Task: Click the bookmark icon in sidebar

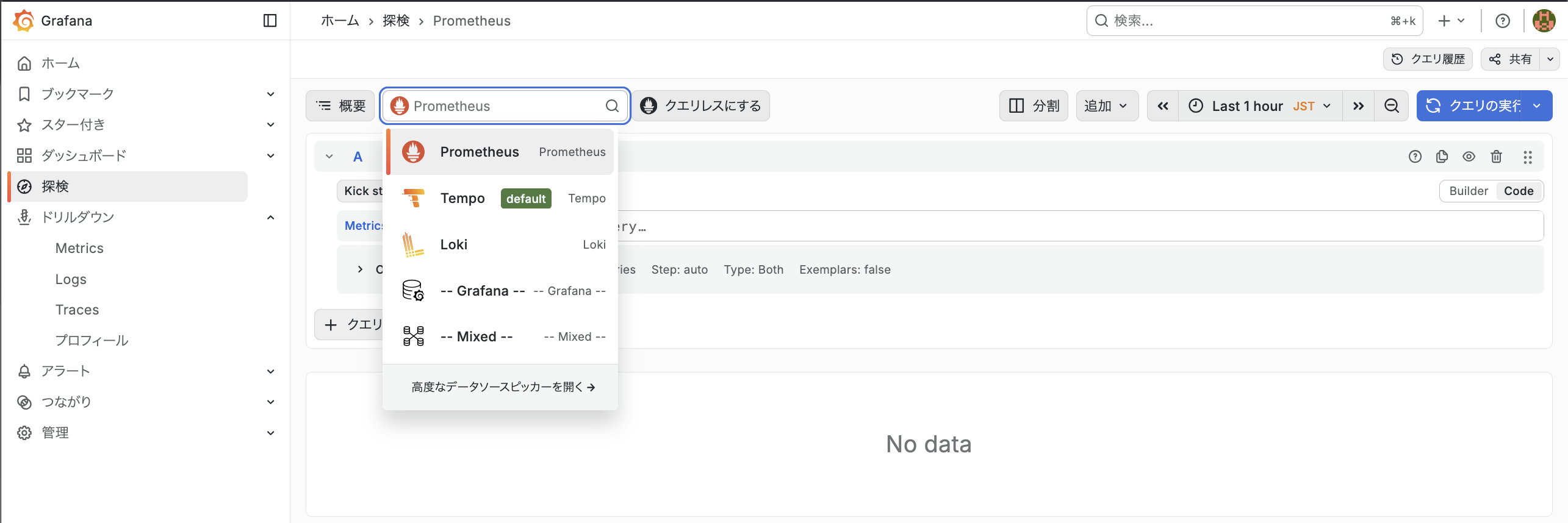Action: (x=24, y=94)
